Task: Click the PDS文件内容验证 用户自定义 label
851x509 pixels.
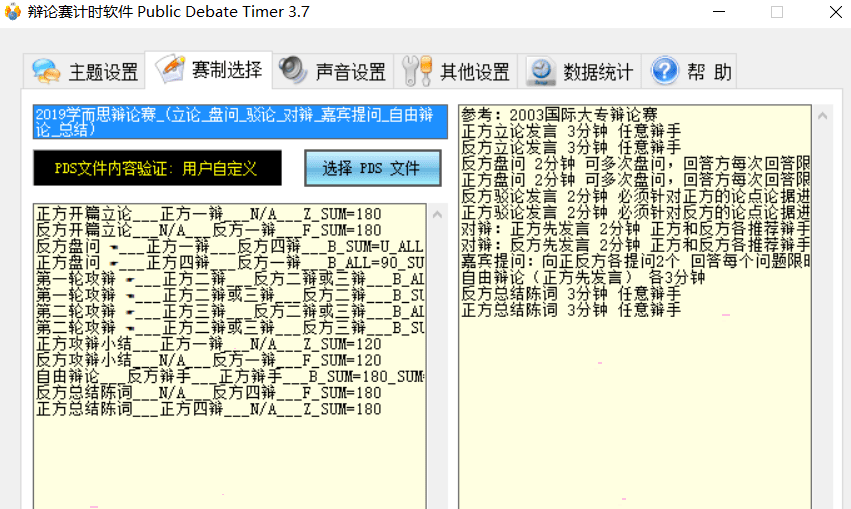Action: pos(157,168)
